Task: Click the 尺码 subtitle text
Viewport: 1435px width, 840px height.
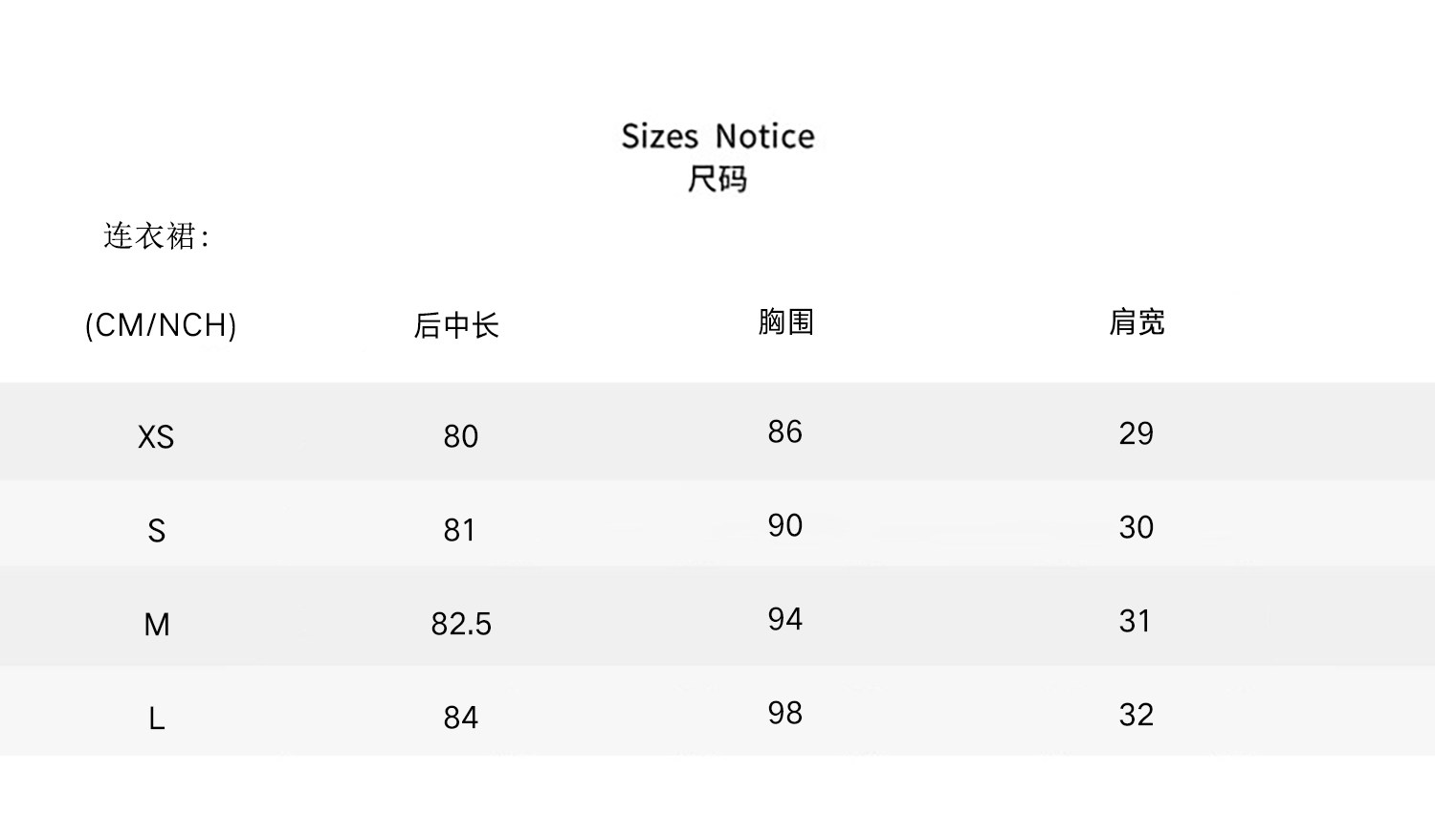Action: 717,179
